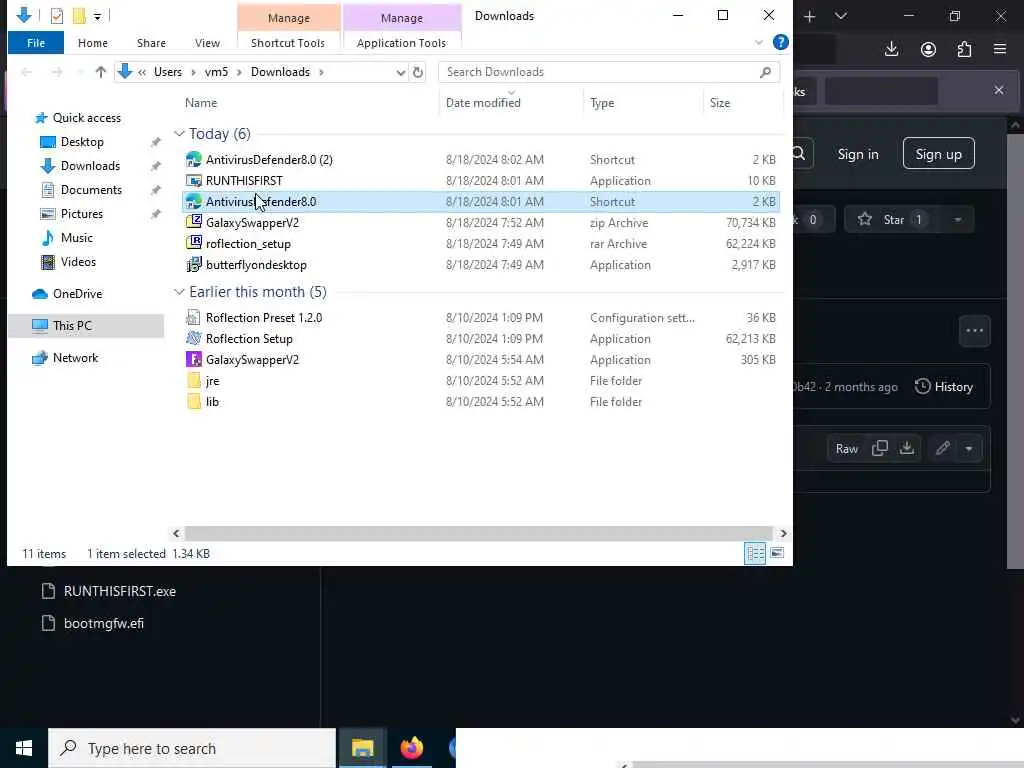Viewport: 1024px width, 768px height.
Task: Sort by Size column header
Action: coord(720,103)
